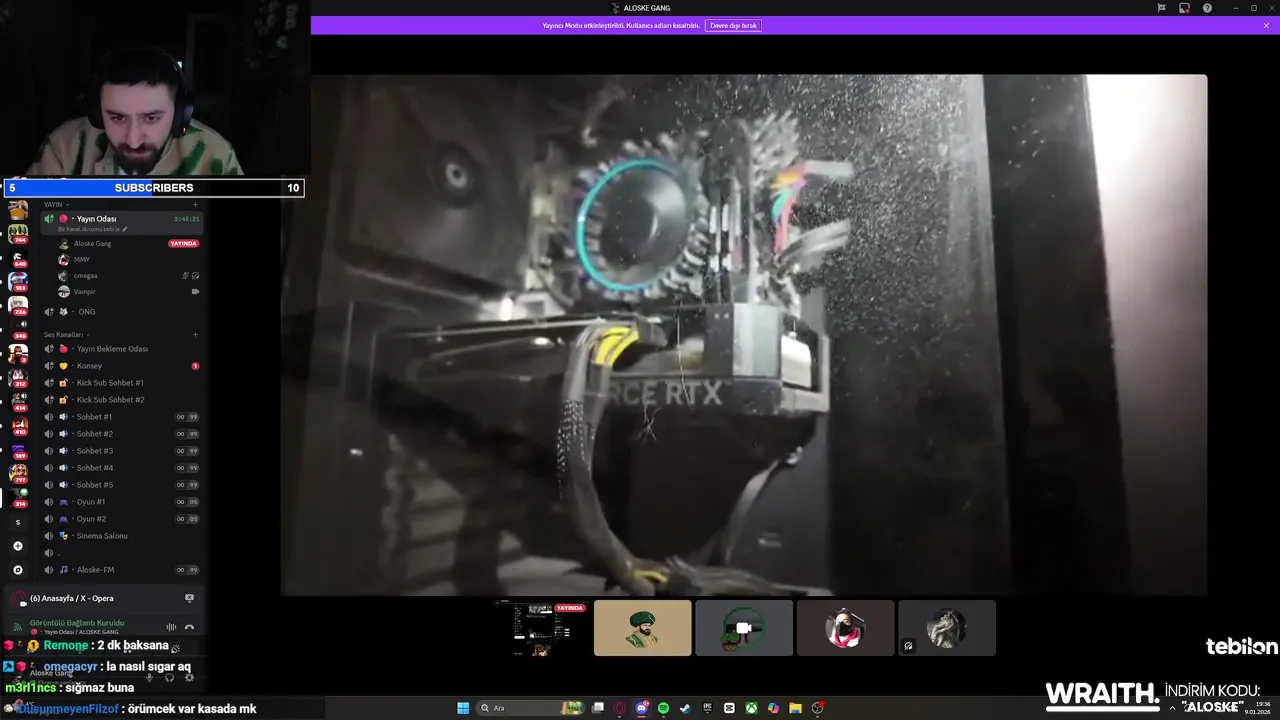Open the server icon with 226 badge
The height and width of the screenshot is (720, 1280).
(18, 306)
